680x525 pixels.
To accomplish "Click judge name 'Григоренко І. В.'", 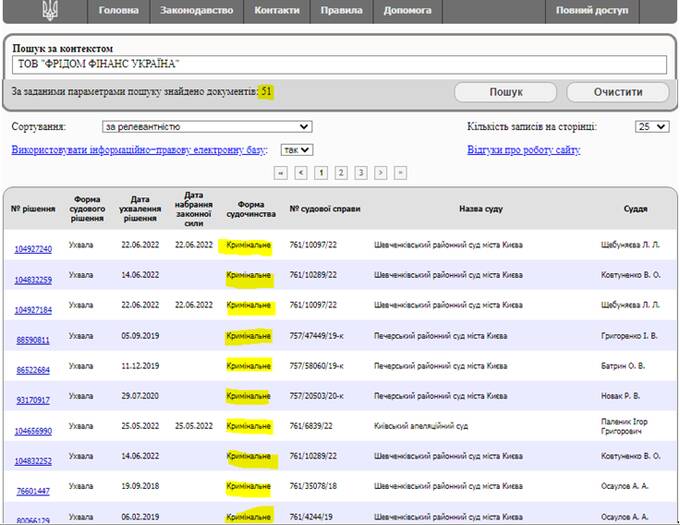I will [629, 336].
